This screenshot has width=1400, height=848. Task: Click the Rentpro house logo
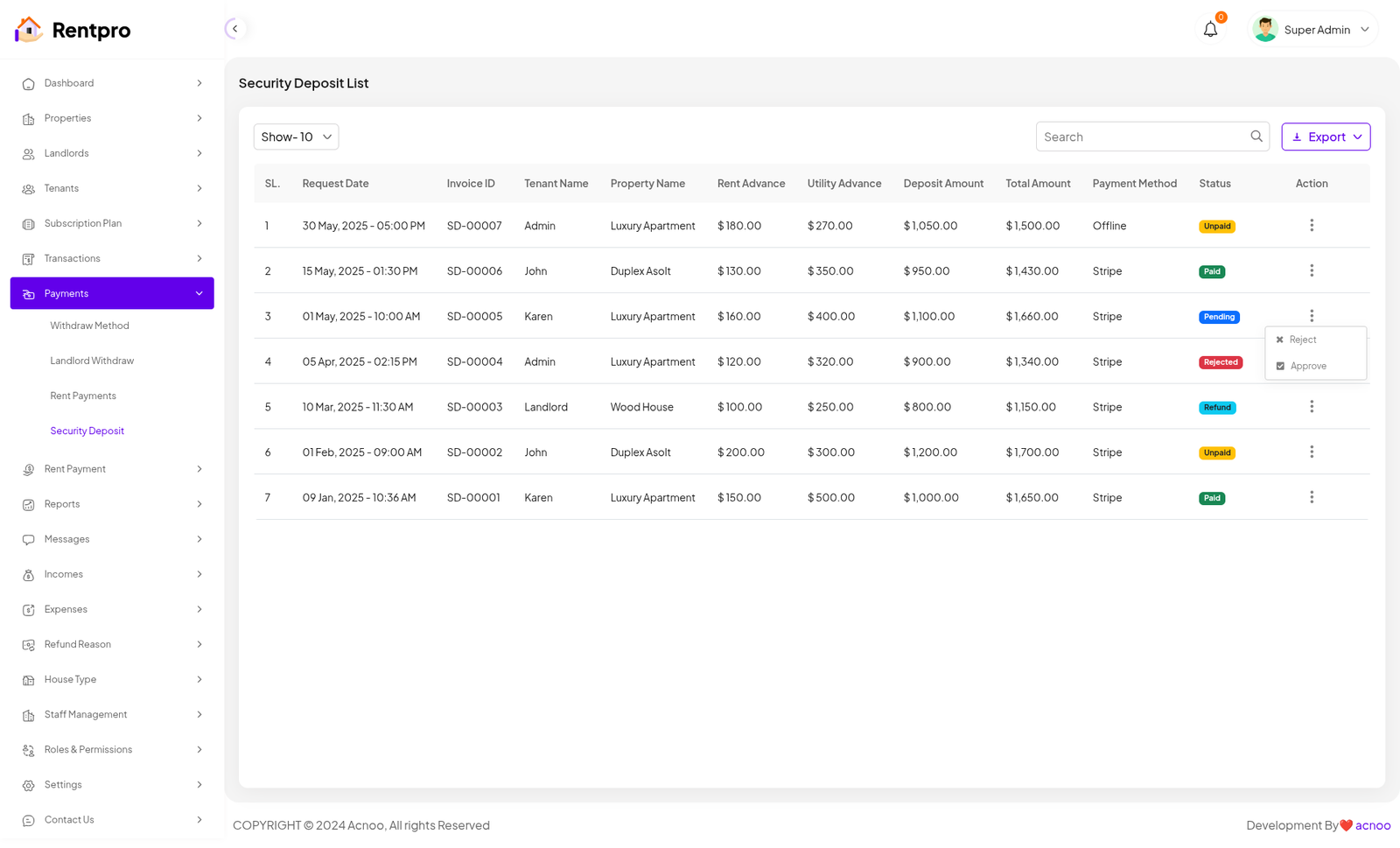coord(29,30)
